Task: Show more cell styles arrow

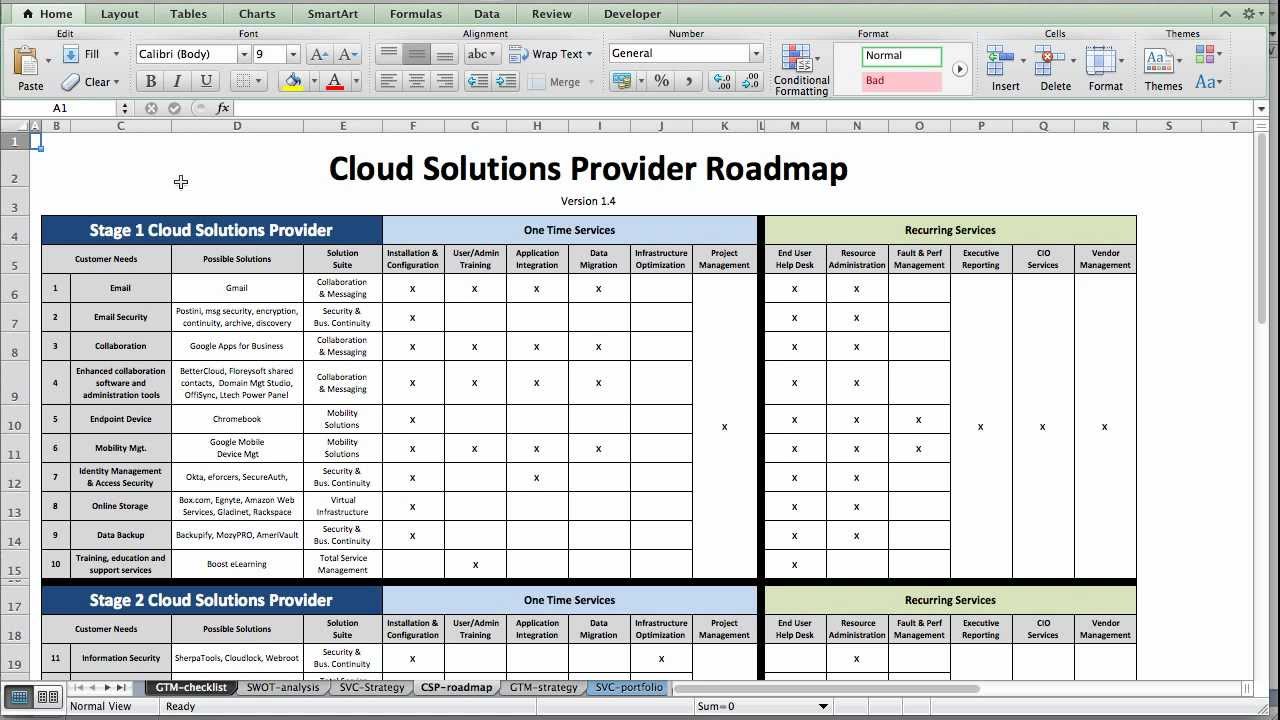Action: [x=959, y=69]
